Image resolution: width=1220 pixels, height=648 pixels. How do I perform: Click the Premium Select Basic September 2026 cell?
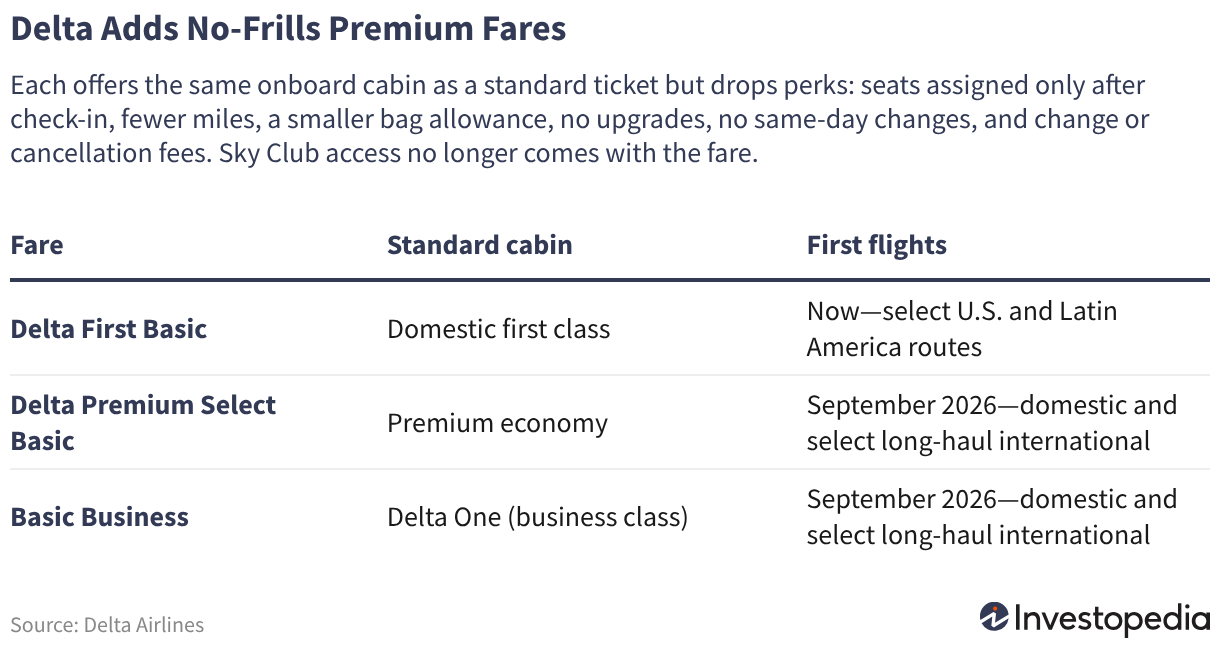point(992,423)
